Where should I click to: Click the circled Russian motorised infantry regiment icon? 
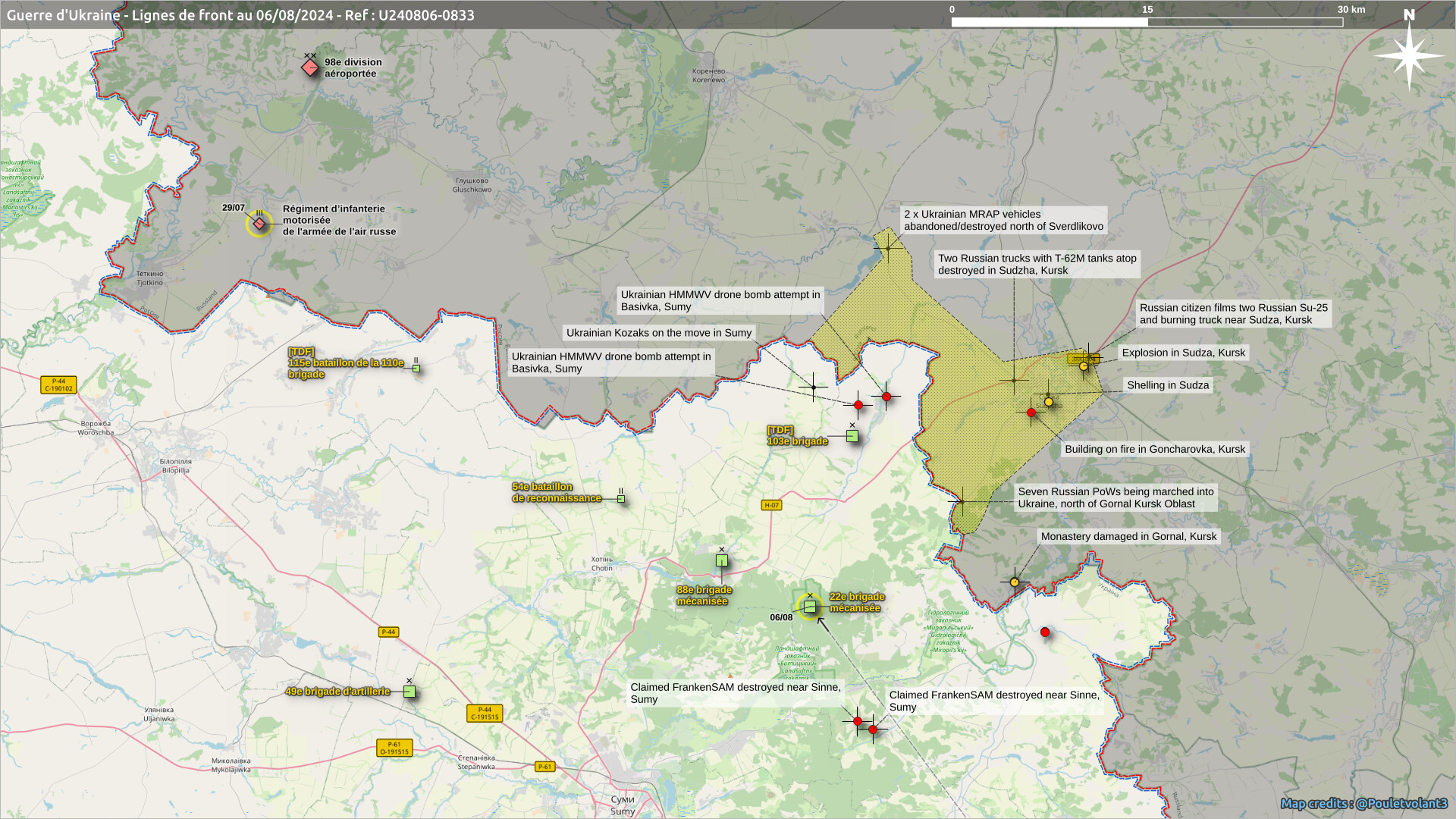(x=259, y=224)
